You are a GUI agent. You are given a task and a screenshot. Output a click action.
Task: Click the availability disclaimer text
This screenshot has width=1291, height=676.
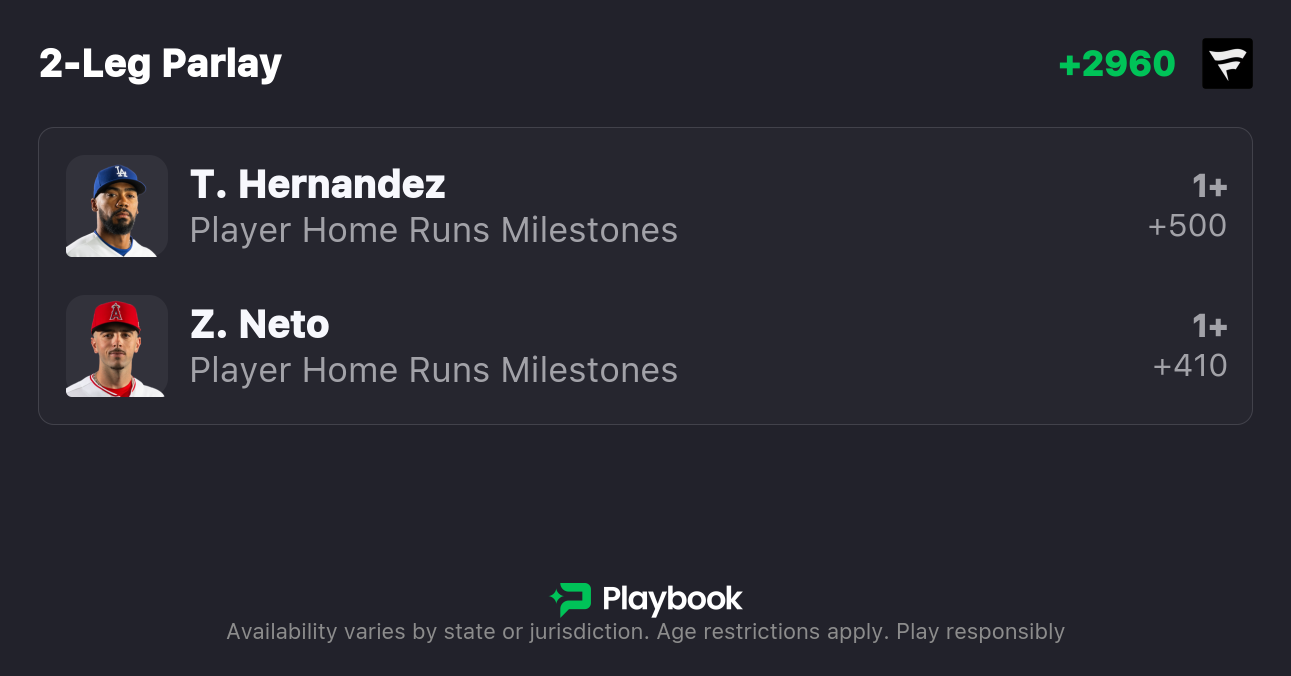(x=435, y=632)
